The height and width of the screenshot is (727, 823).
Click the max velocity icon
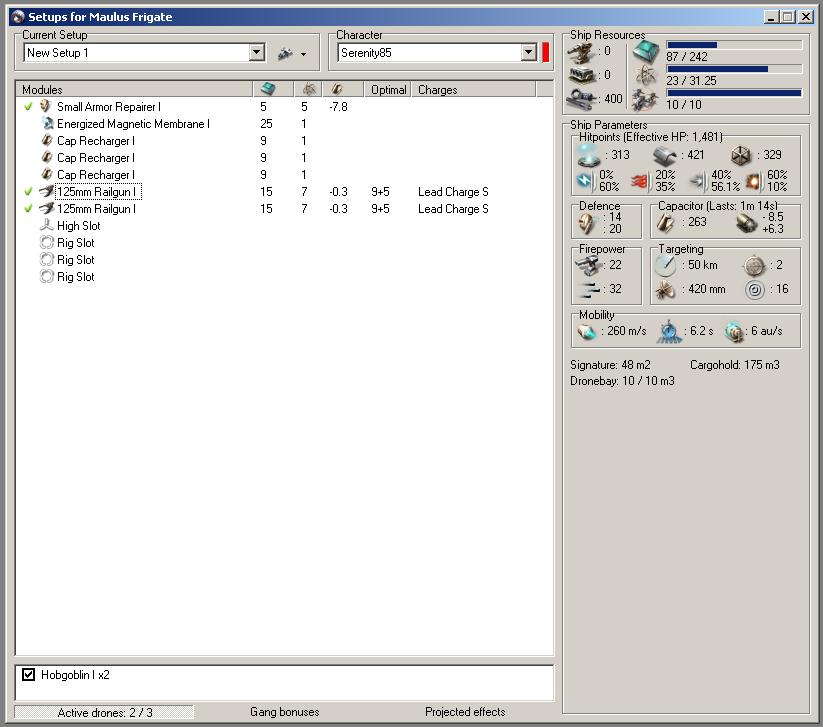pyautogui.click(x=587, y=332)
